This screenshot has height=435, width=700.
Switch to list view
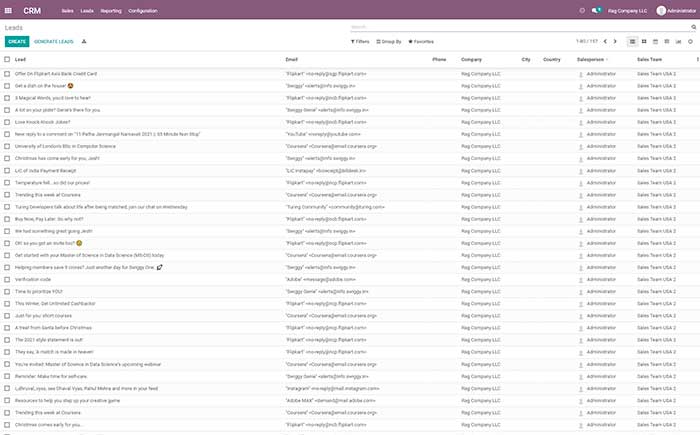[x=632, y=42]
